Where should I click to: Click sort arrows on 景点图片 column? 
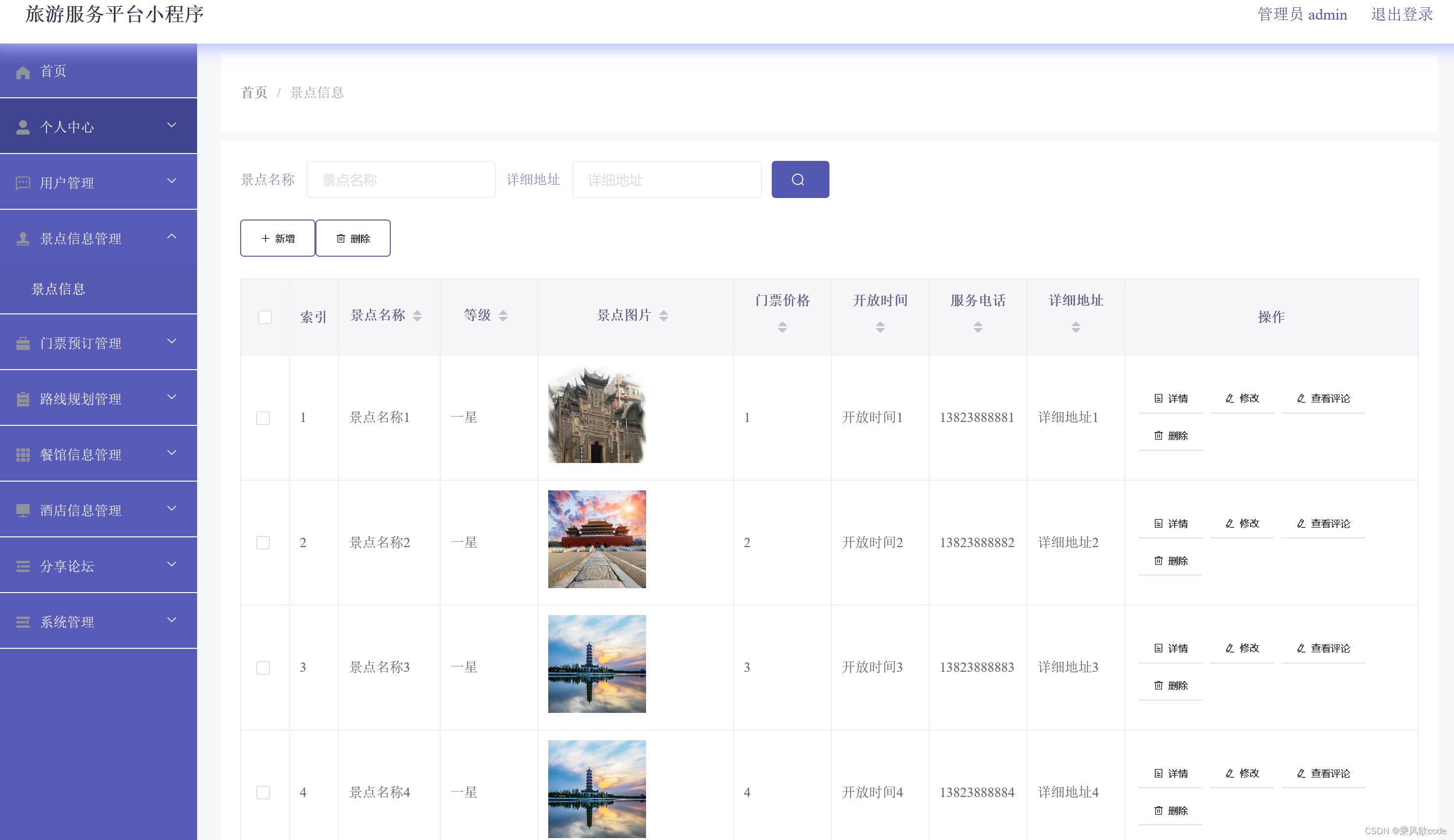[x=664, y=315]
